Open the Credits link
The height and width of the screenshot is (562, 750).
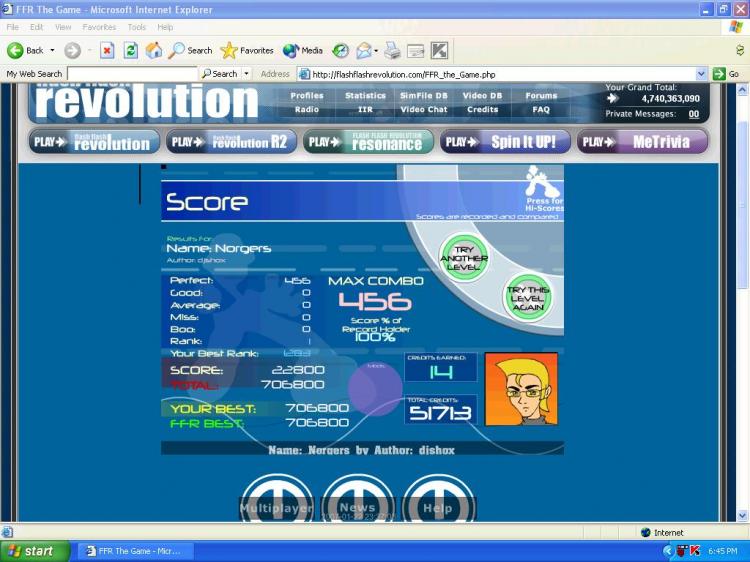coord(482,110)
